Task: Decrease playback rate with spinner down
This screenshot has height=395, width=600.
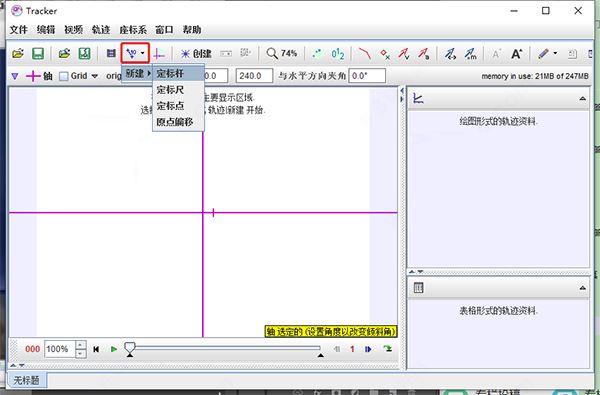Action: (x=80, y=353)
